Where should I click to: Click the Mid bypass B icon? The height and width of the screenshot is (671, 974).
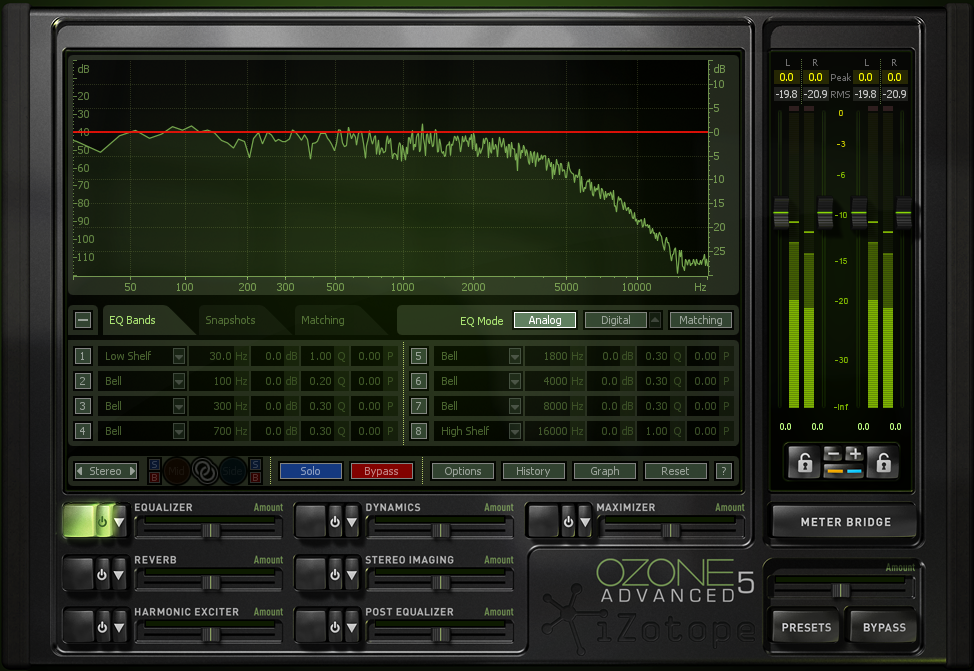[x=155, y=478]
